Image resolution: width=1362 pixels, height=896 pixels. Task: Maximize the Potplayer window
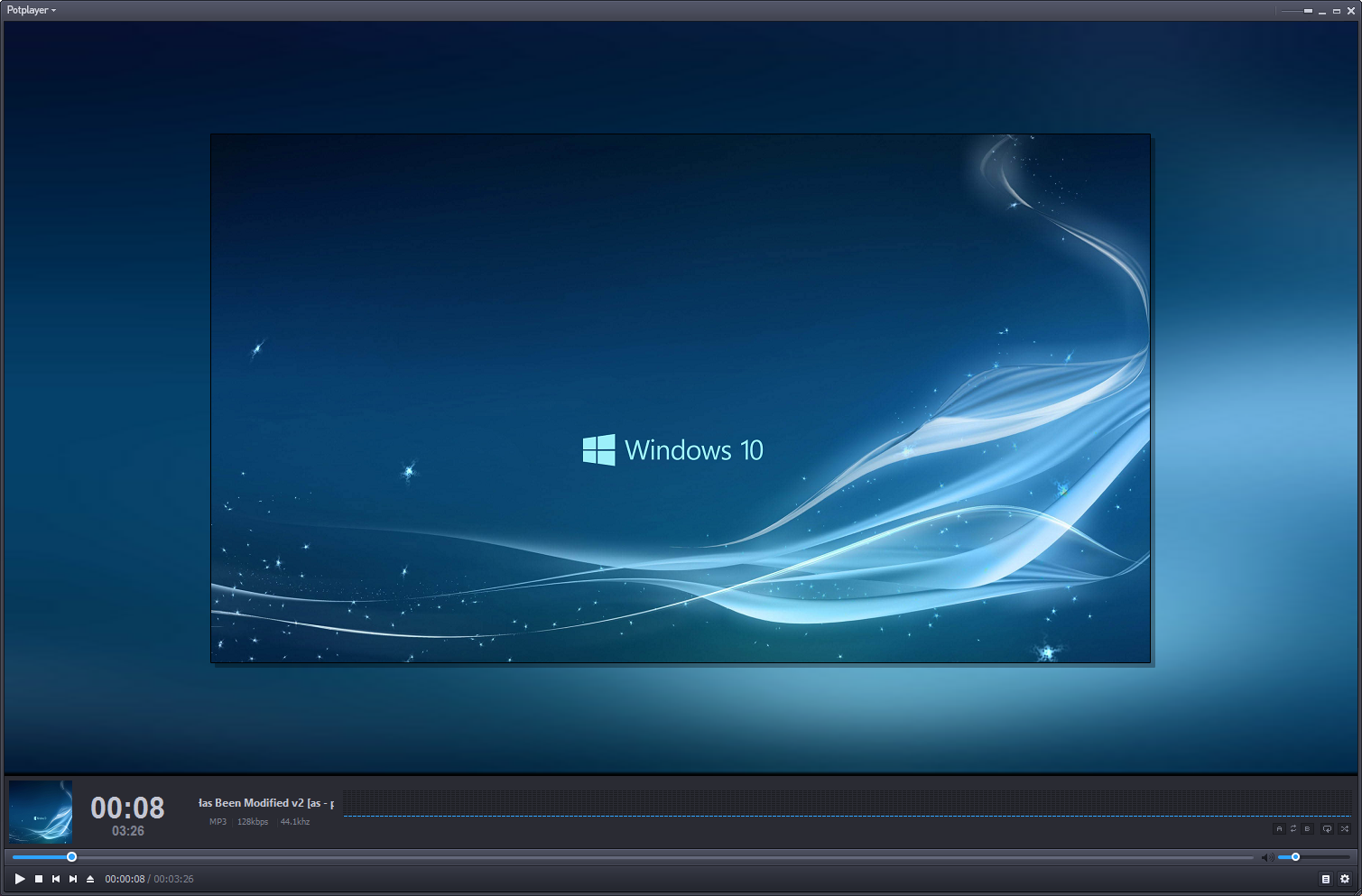[x=1337, y=11]
